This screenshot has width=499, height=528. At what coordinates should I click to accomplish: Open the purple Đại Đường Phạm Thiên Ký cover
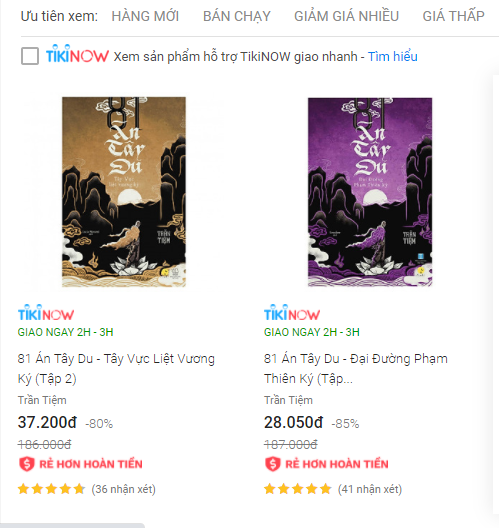(370, 192)
